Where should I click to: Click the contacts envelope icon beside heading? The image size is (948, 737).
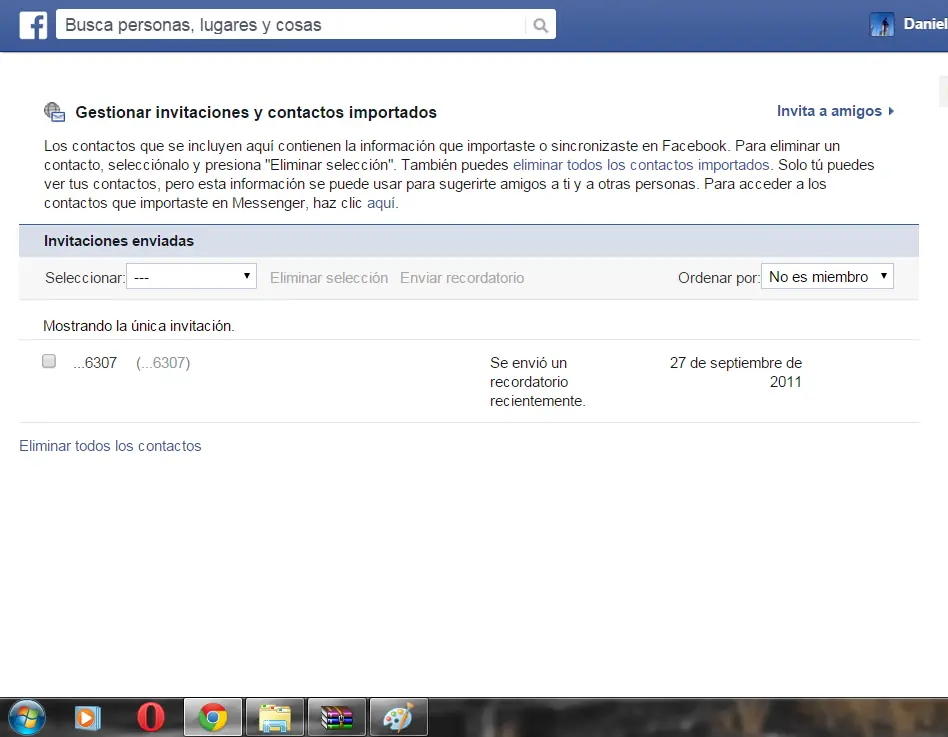54,112
